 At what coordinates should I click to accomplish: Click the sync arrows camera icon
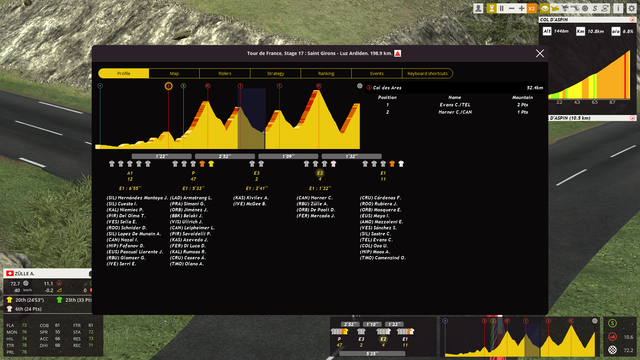pyautogui.click(x=605, y=8)
